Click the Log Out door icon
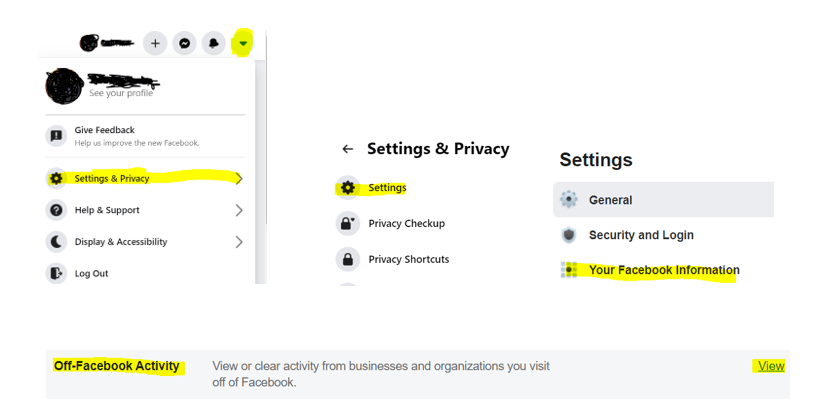Image resolution: width=820 pixels, height=410 pixels. (x=57, y=273)
